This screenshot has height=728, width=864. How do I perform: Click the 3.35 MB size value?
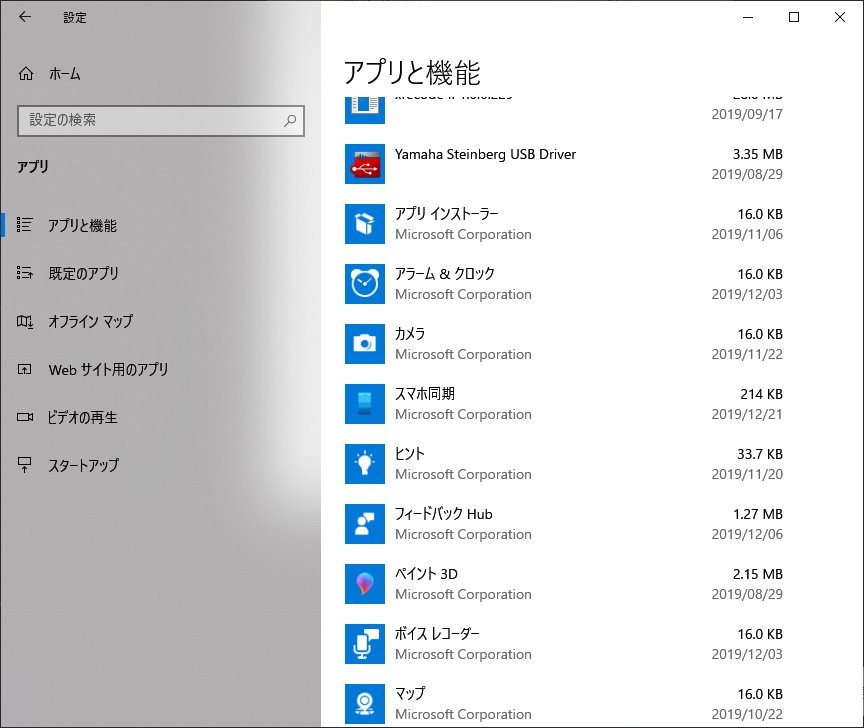758,154
